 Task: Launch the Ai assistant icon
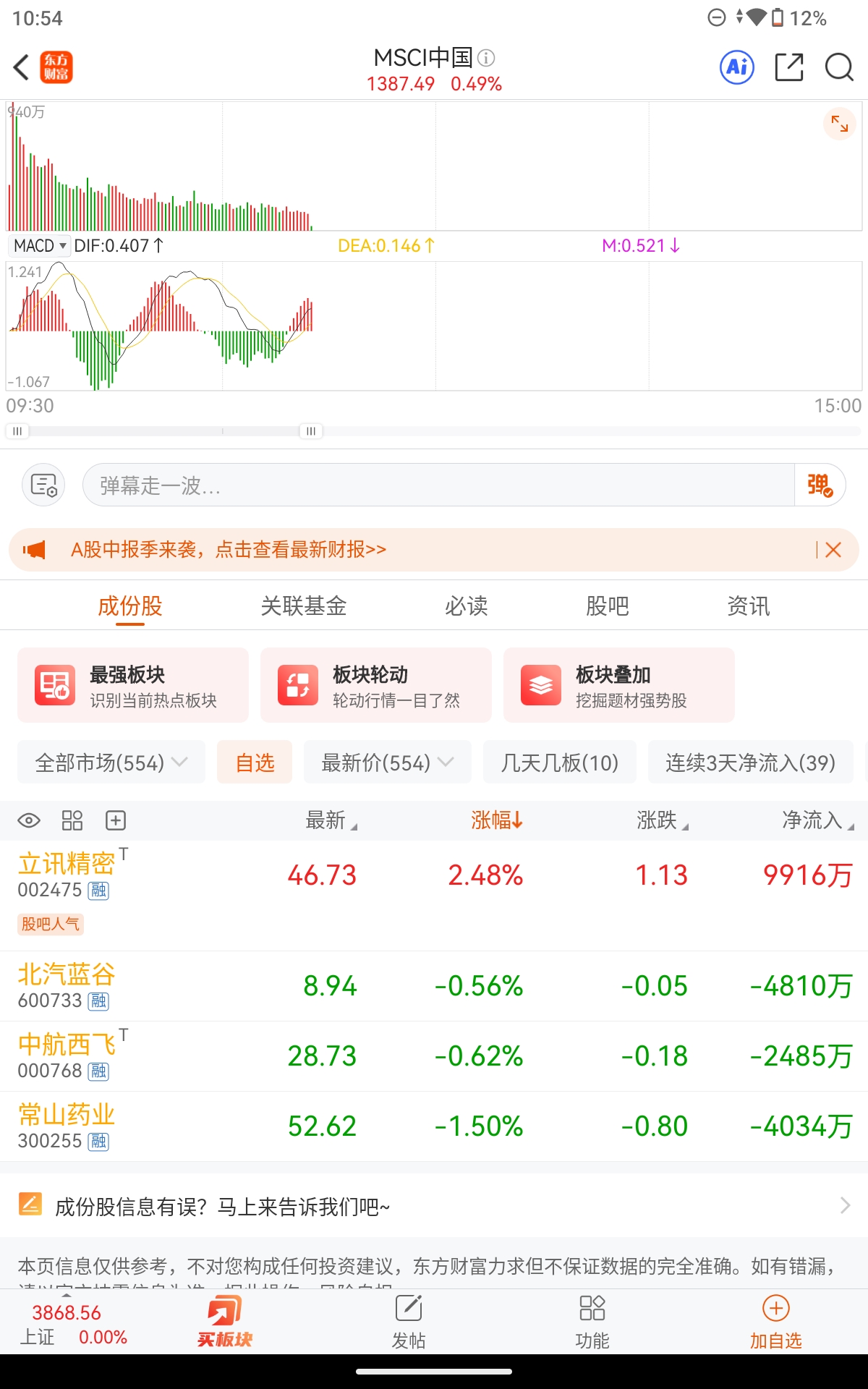pyautogui.click(x=737, y=68)
